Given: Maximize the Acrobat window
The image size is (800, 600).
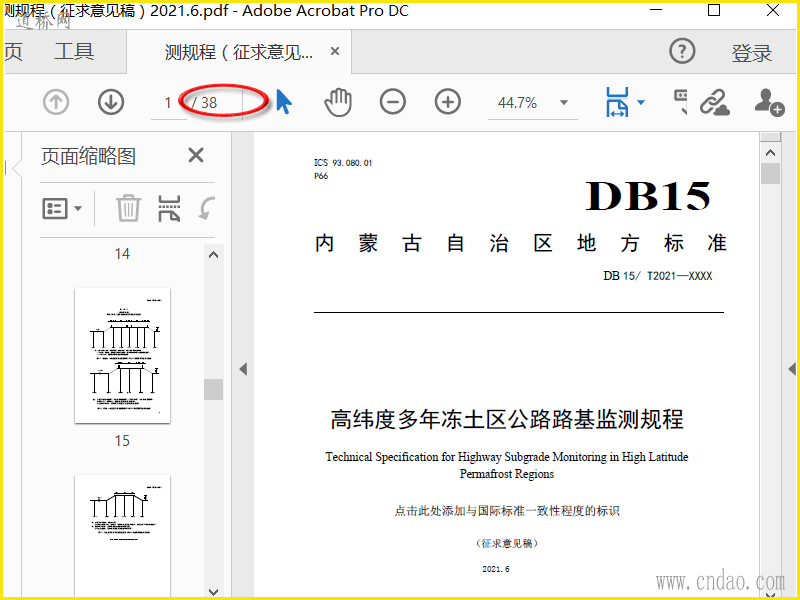Looking at the screenshot, I should (714, 10).
